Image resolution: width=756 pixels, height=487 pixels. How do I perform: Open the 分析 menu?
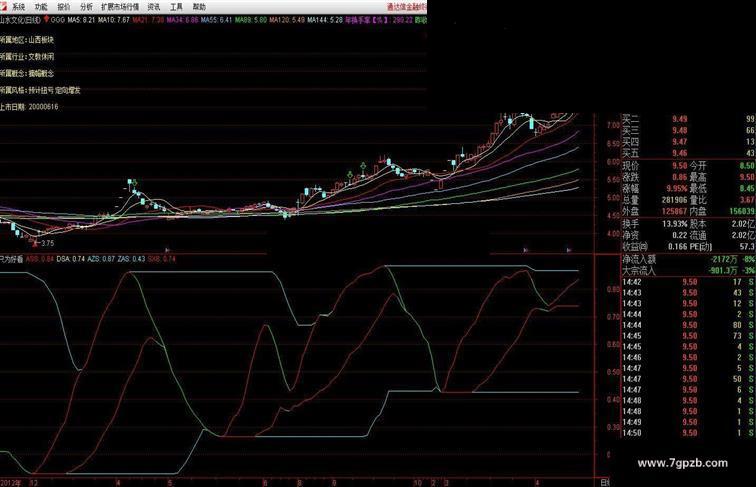click(x=86, y=7)
